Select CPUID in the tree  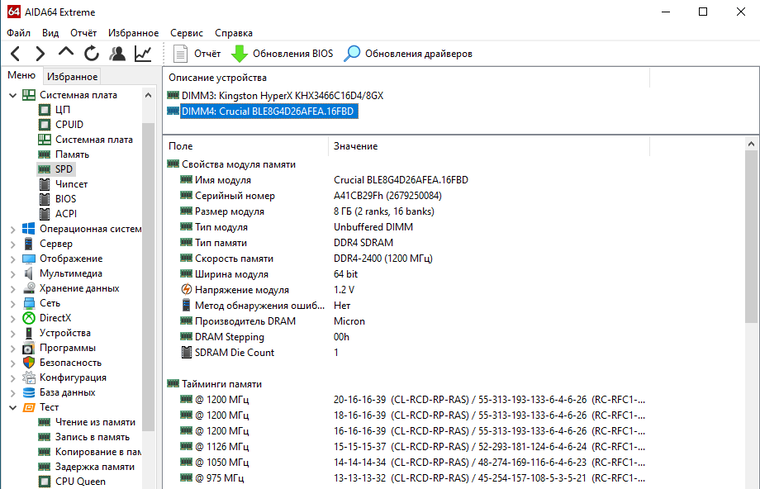tap(69, 125)
